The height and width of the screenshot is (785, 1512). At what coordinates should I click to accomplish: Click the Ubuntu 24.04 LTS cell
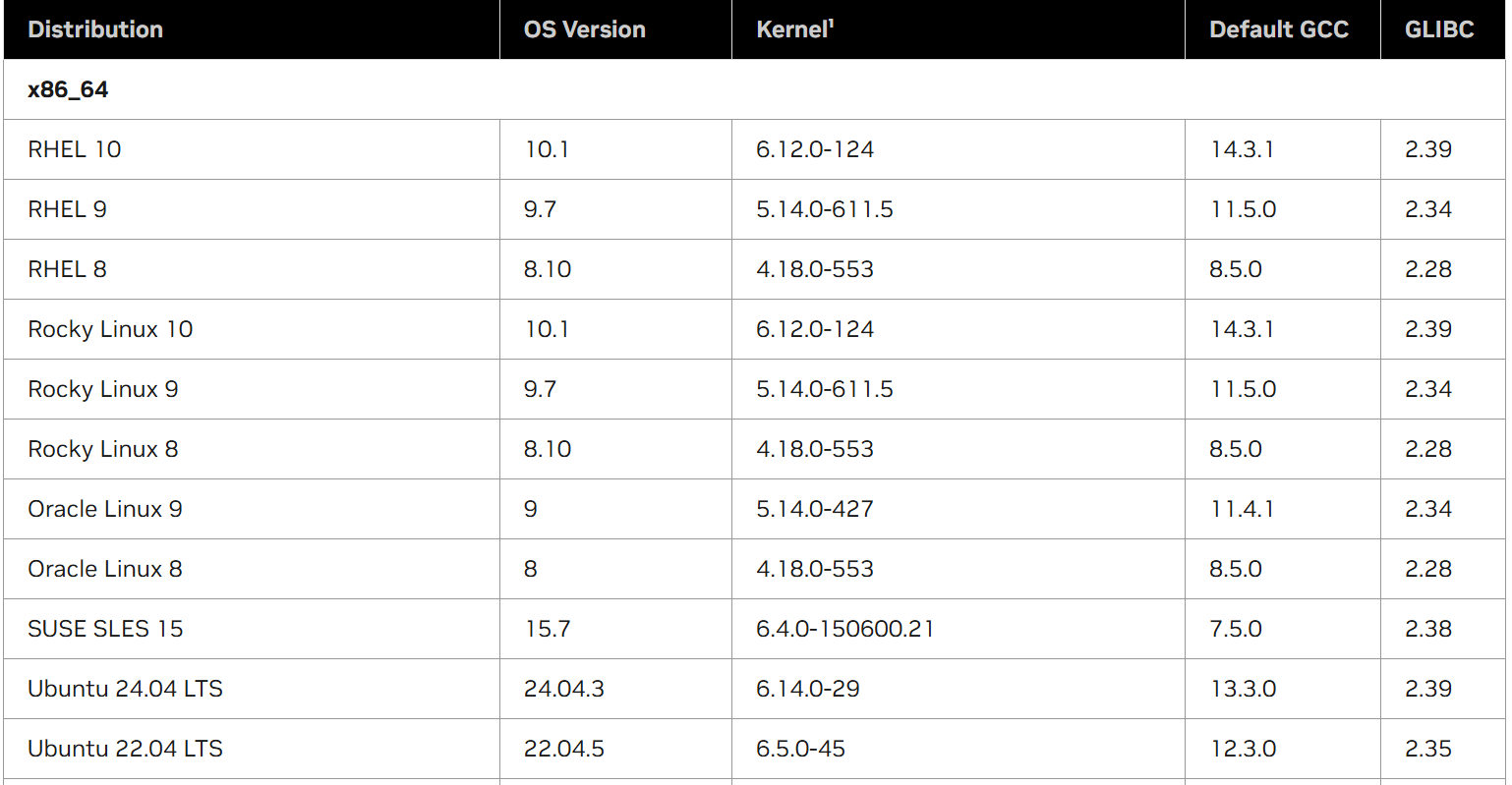(125, 689)
